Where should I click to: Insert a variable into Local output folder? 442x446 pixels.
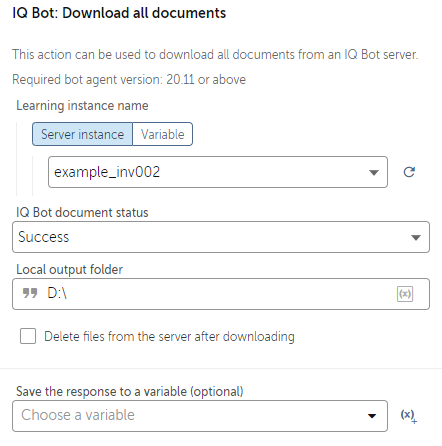(405, 294)
